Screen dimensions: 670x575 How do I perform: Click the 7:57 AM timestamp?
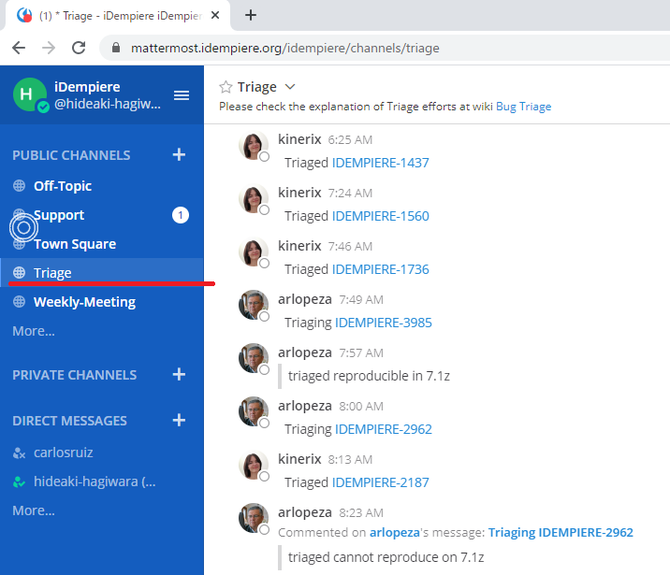361,353
